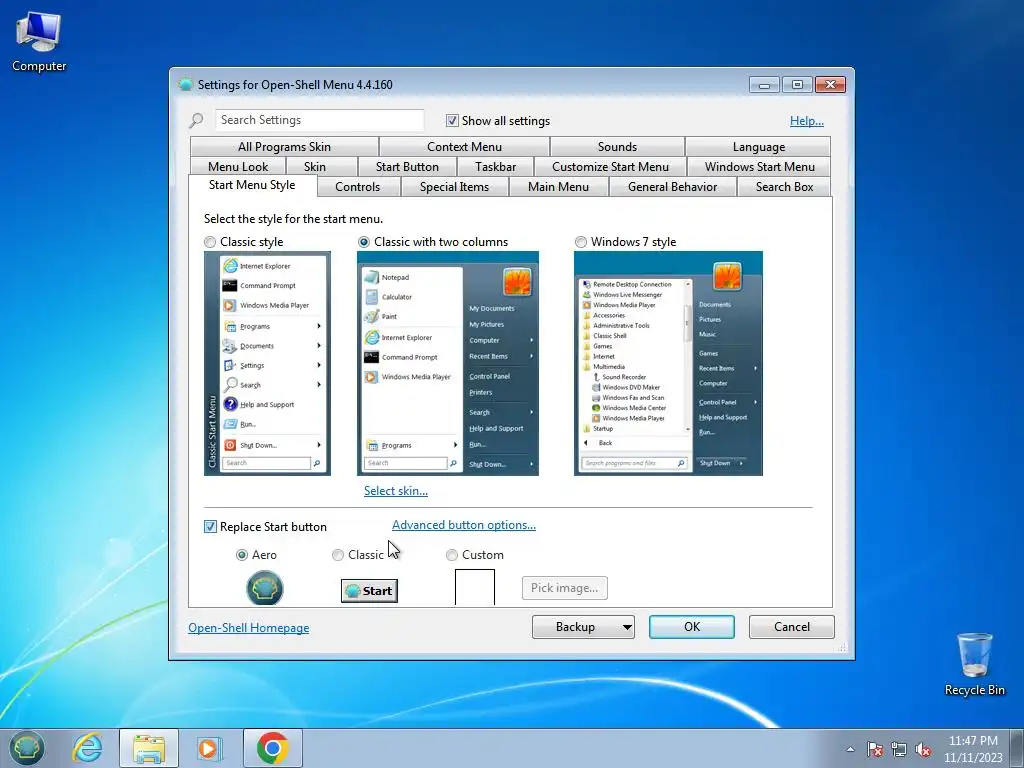Visit the Open-Shell Homepage link

pos(249,628)
